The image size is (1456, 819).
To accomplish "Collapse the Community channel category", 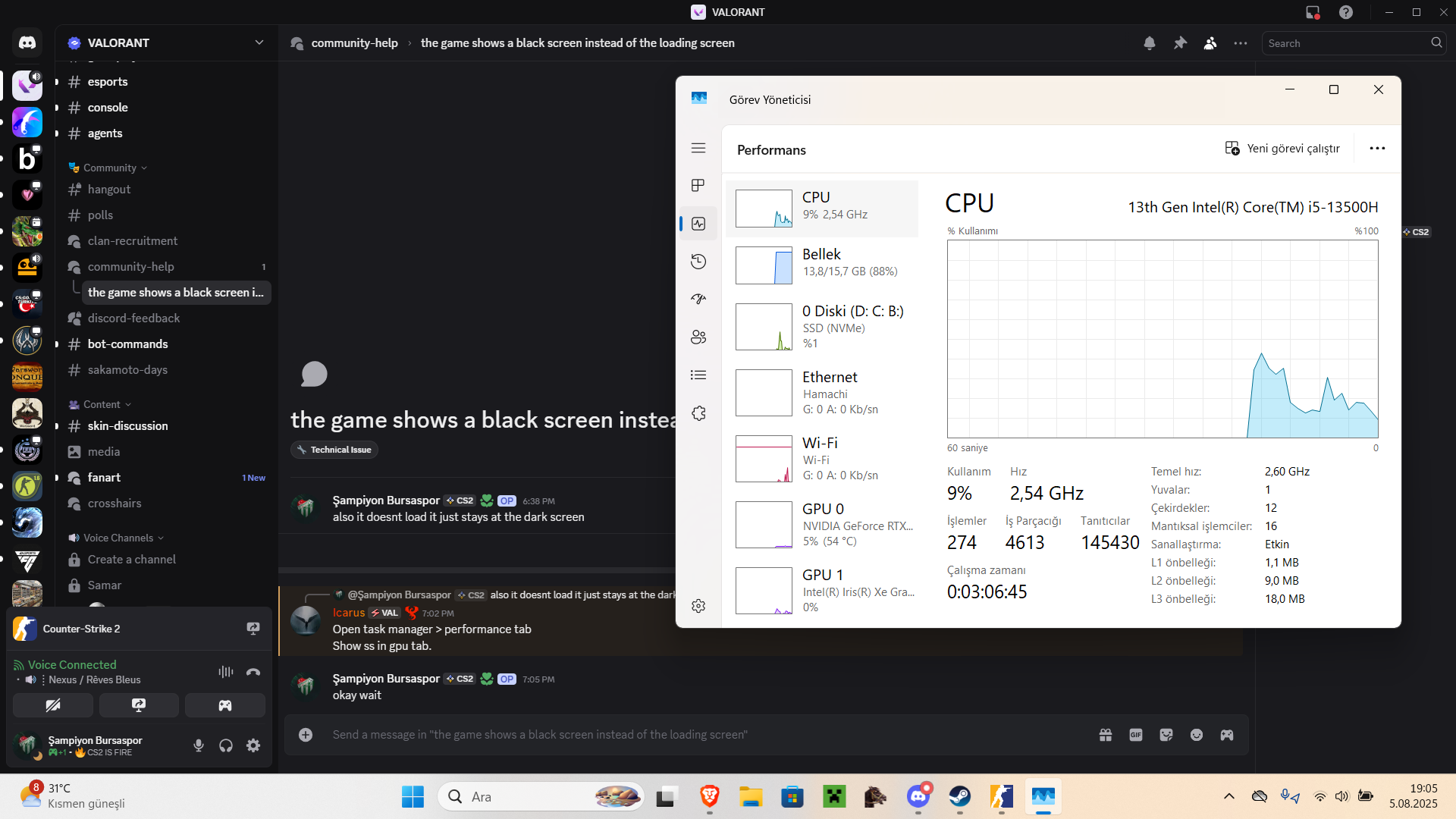I will click(x=110, y=168).
